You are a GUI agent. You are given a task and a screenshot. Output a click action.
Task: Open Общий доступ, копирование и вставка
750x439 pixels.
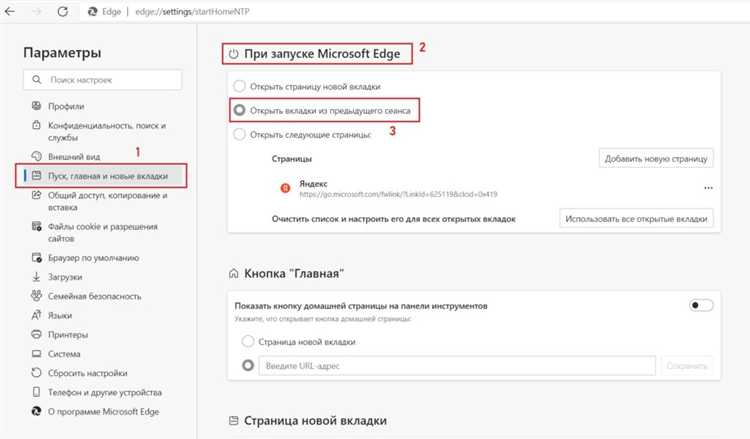[x=108, y=201]
